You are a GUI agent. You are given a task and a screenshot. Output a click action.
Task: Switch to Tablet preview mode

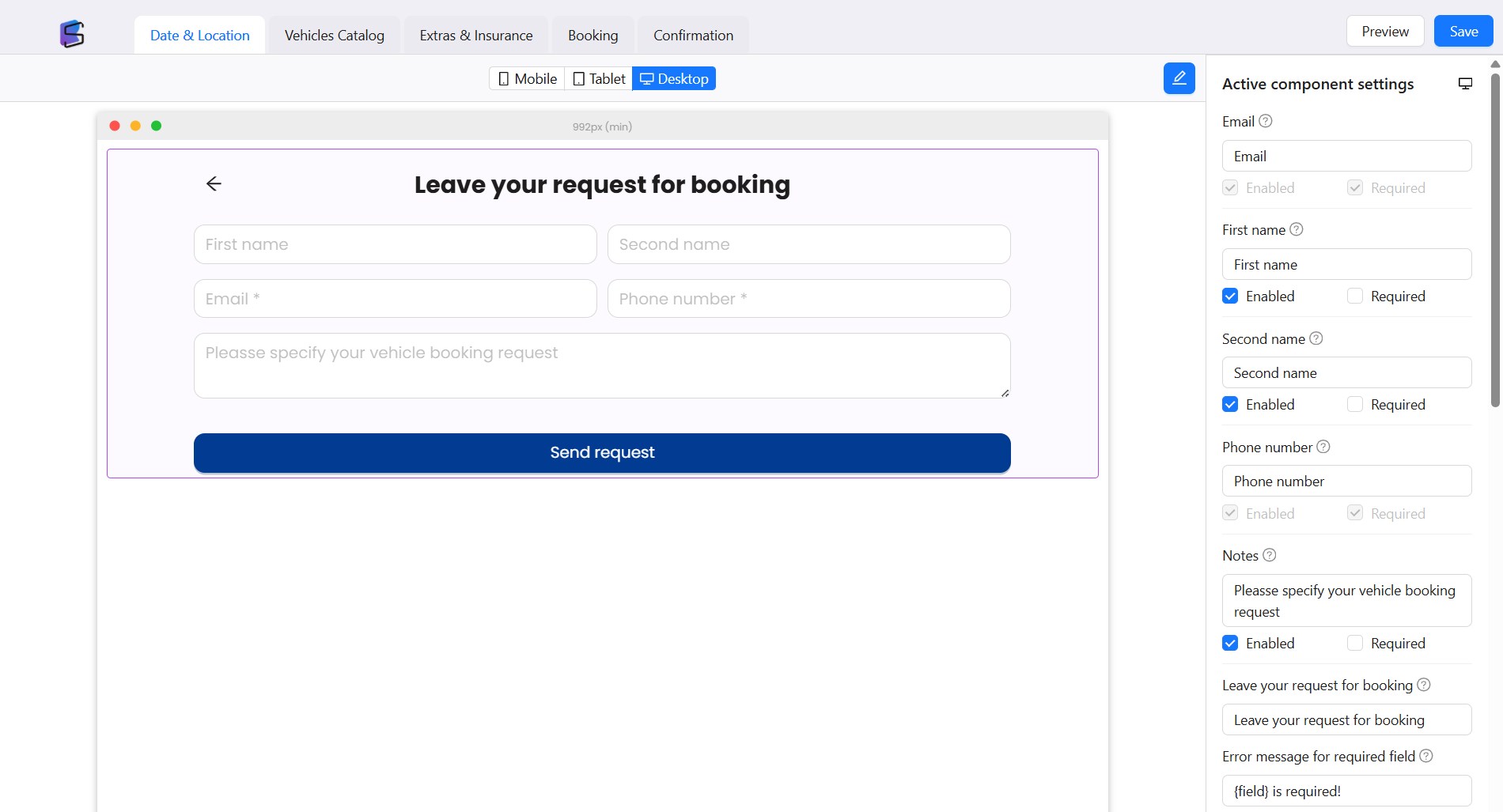click(x=599, y=79)
